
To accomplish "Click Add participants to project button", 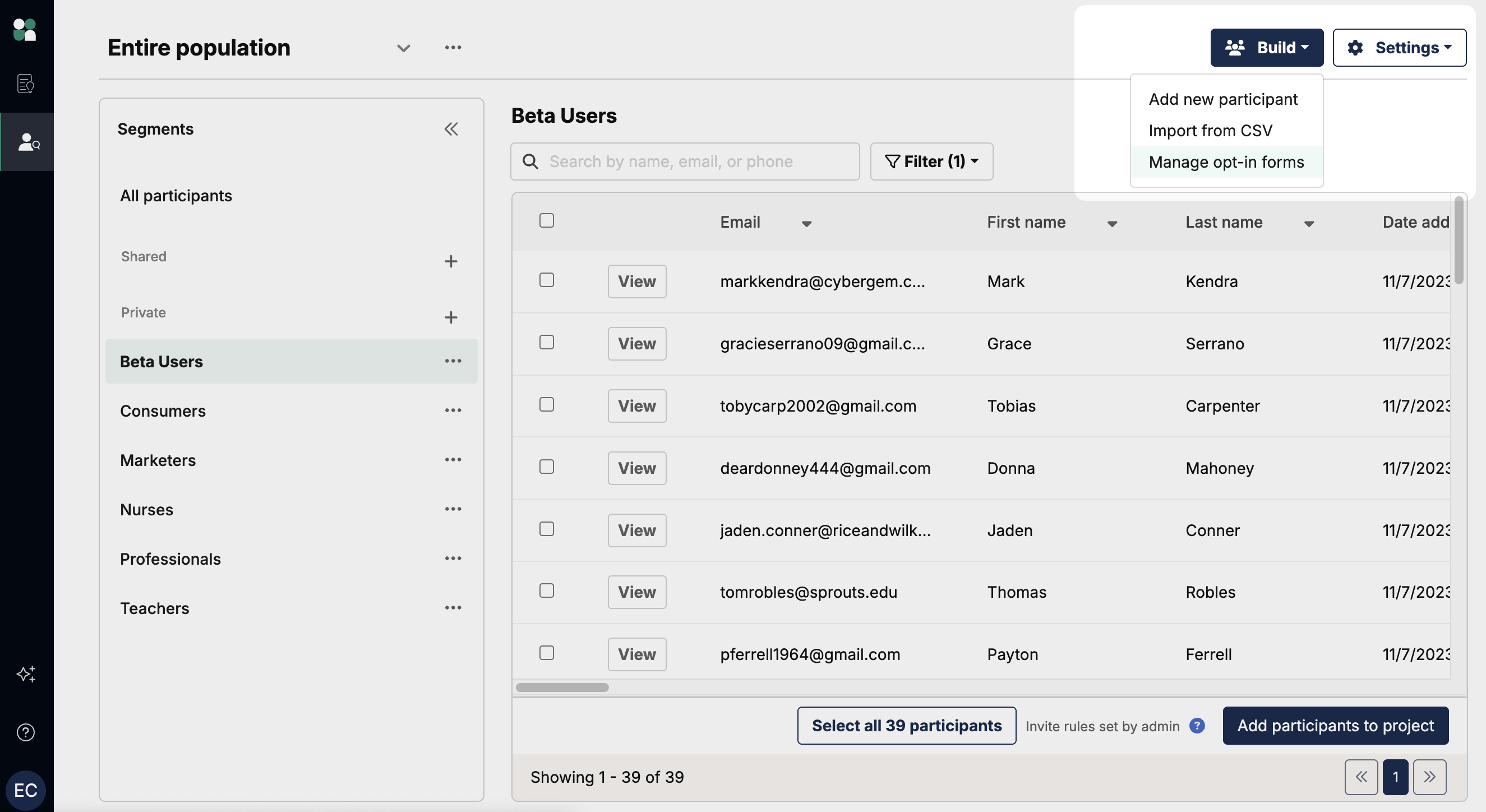I will point(1335,726).
